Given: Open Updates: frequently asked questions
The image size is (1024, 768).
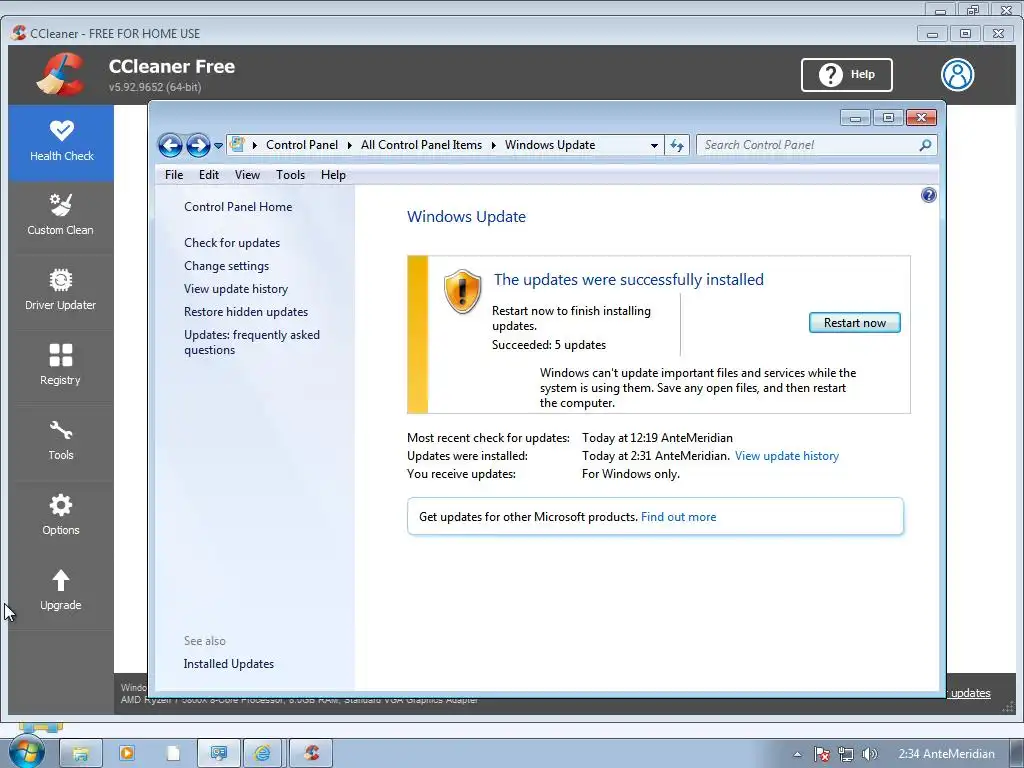Looking at the screenshot, I should click(251, 342).
